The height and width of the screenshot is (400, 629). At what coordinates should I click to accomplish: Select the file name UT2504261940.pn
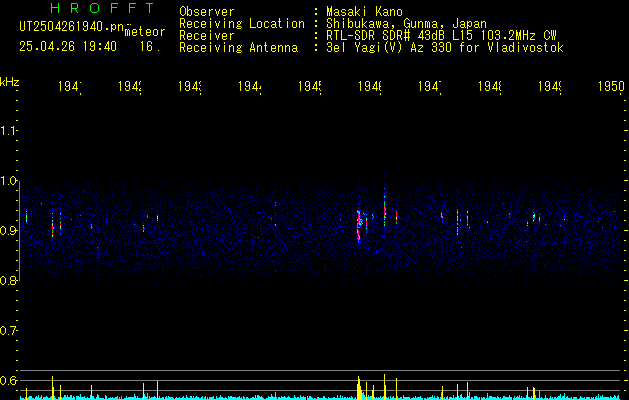(x=71, y=27)
